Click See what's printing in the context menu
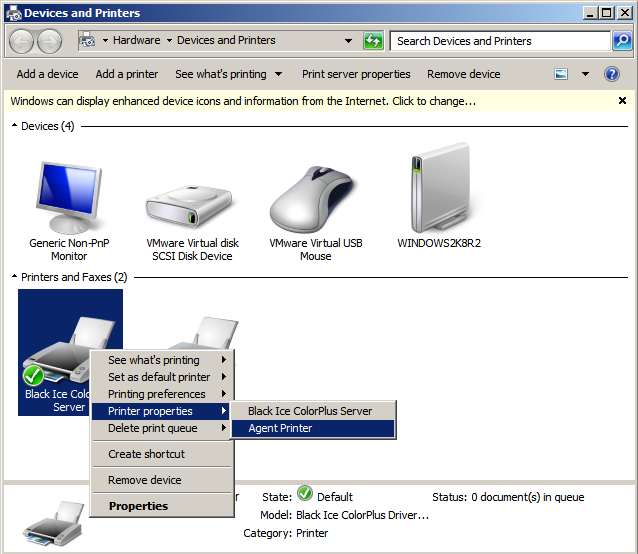Screen dimensions: 638x554 point(162,360)
